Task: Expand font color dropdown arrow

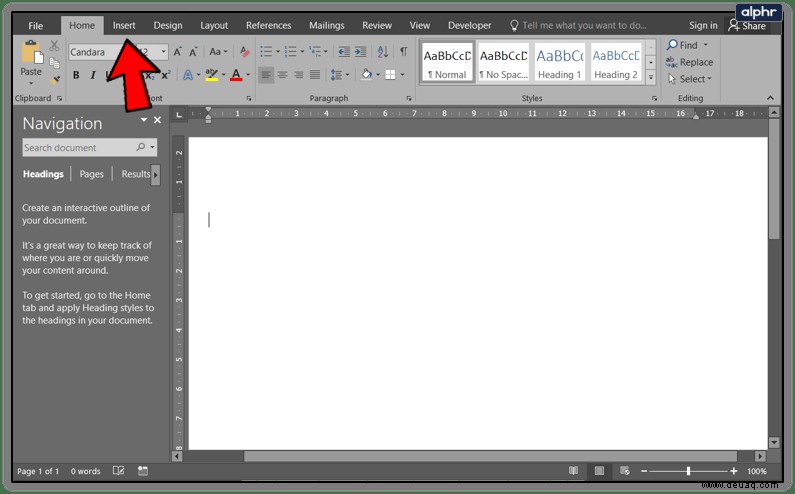Action: pos(248,75)
